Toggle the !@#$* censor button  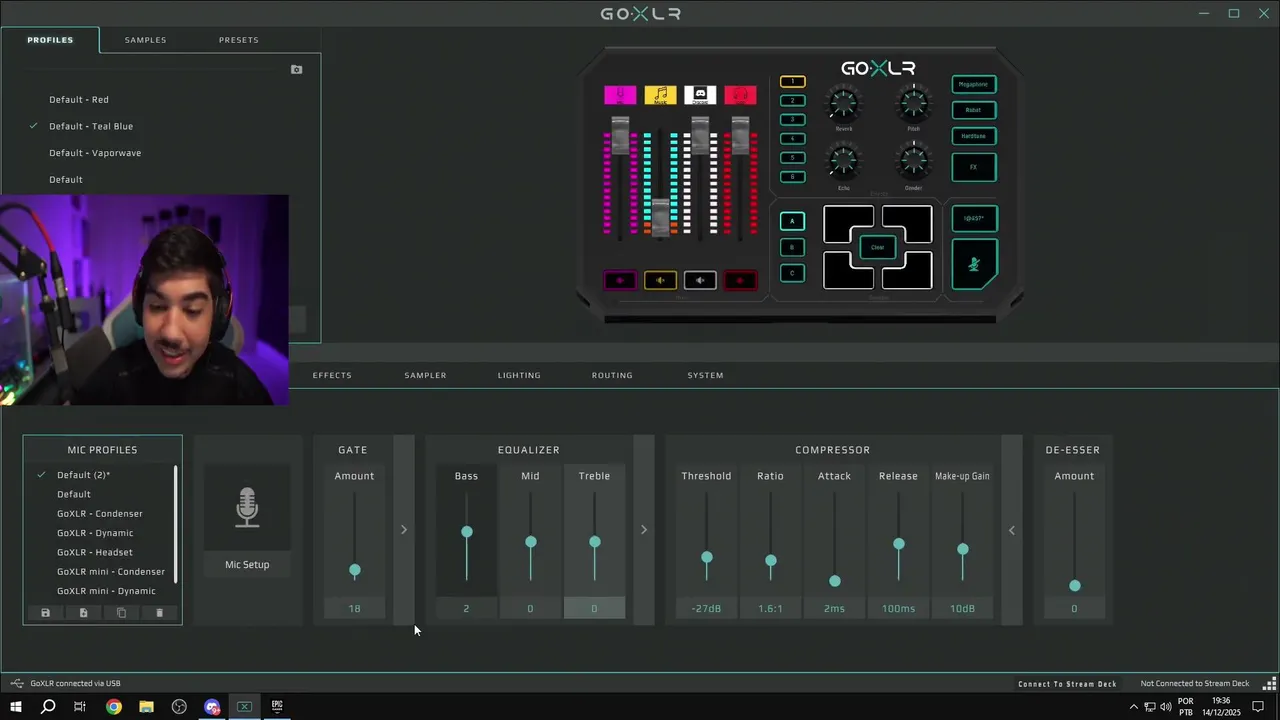(x=974, y=218)
